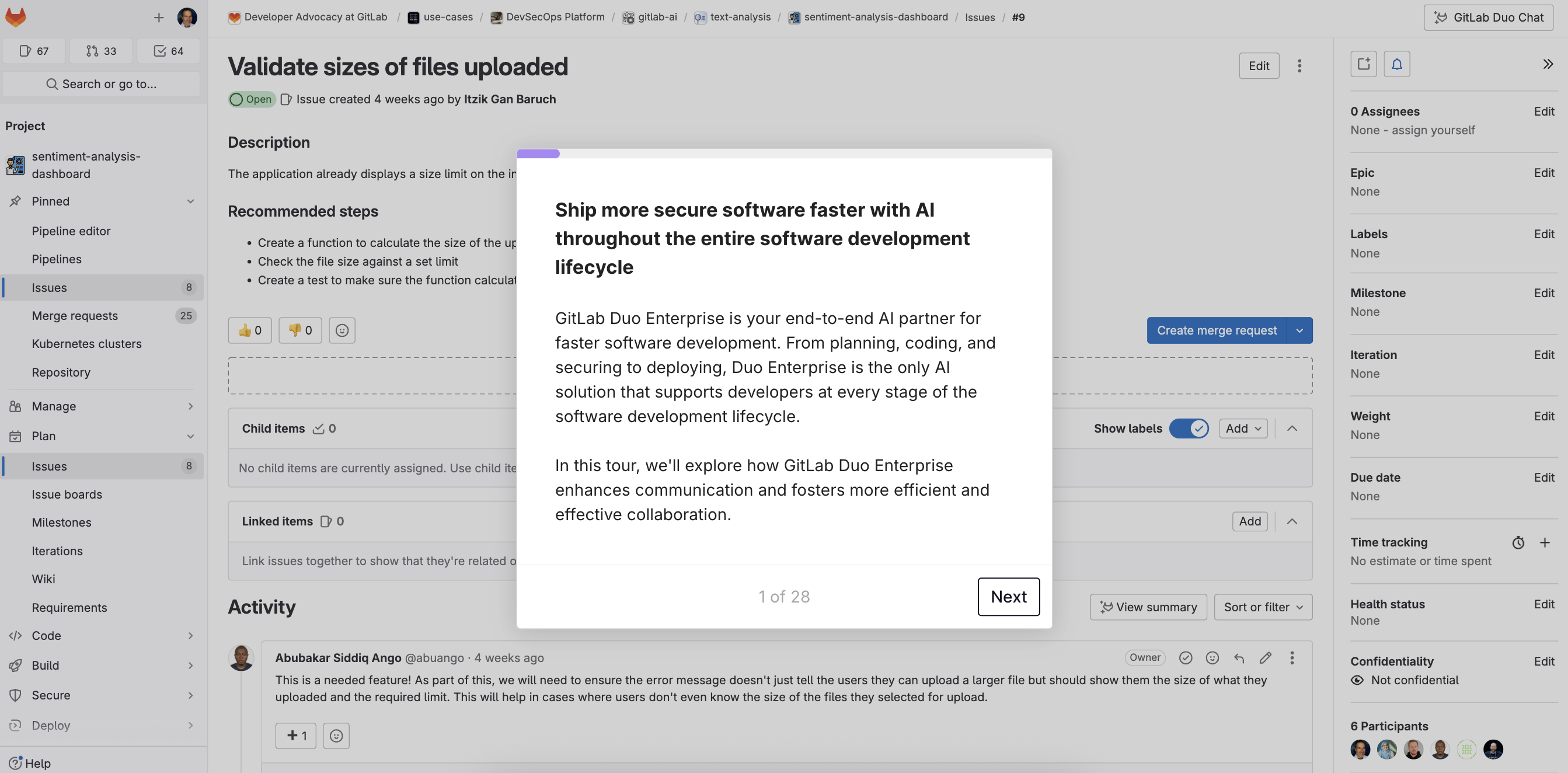This screenshot has height=773, width=1568.
Task: Click the create new plus icon
Action: [158, 17]
